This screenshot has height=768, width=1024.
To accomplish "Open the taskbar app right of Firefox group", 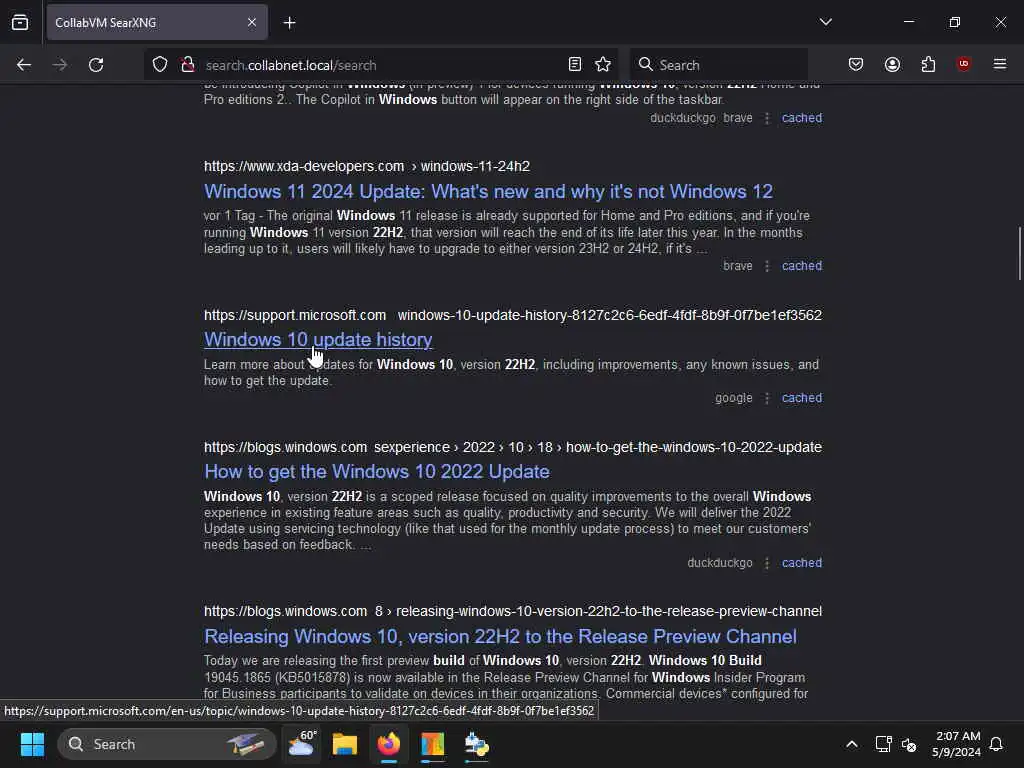I will point(476,744).
